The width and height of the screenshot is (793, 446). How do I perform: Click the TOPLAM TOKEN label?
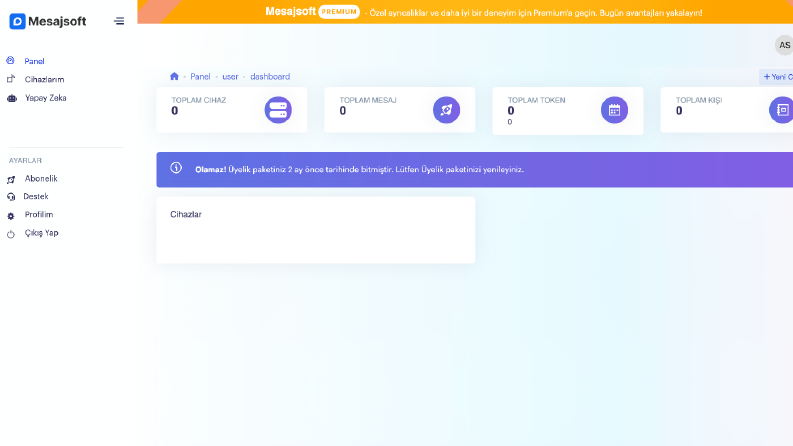click(x=537, y=100)
